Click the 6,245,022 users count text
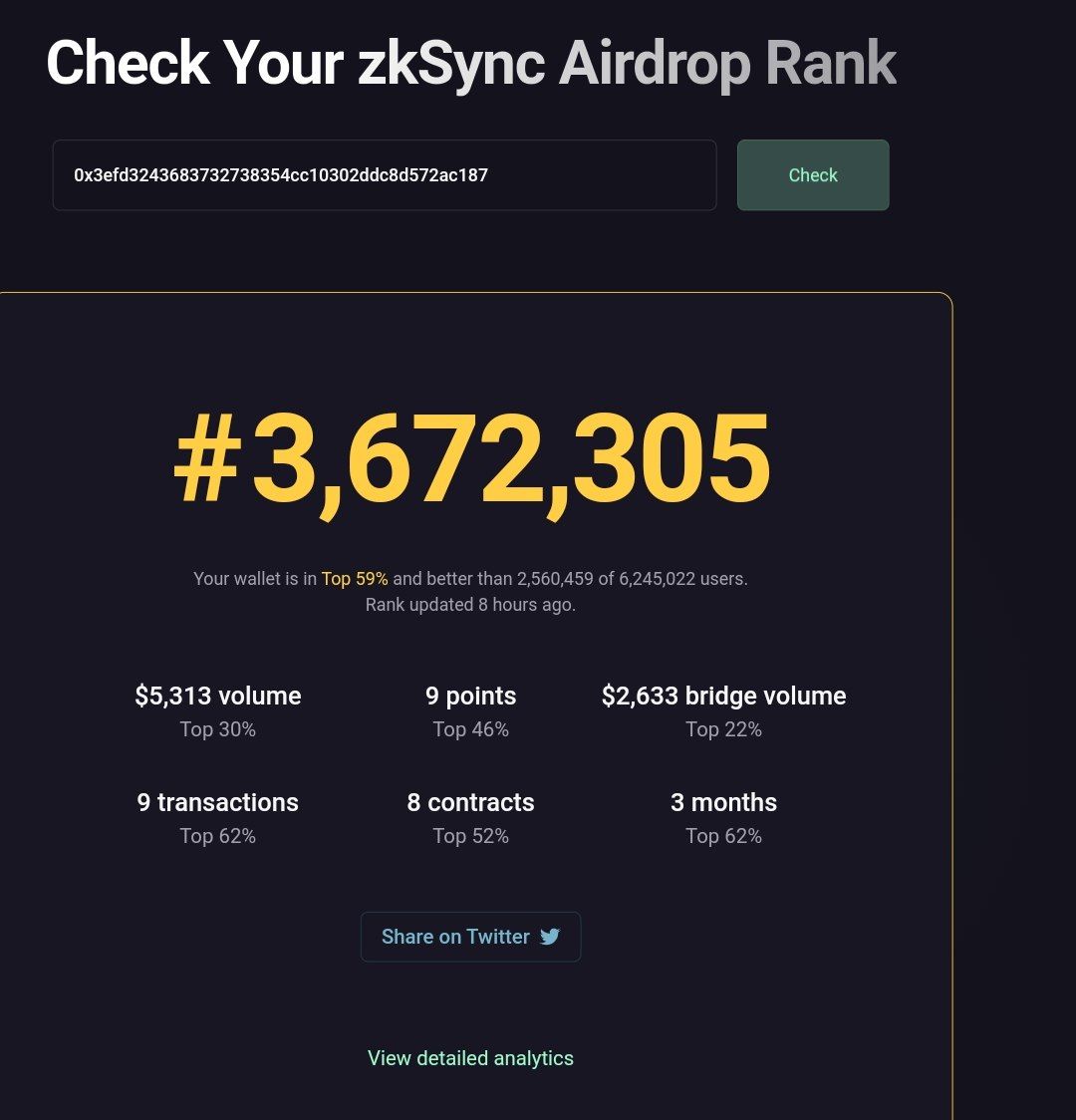Image resolution: width=1076 pixels, height=1120 pixels. [681, 579]
